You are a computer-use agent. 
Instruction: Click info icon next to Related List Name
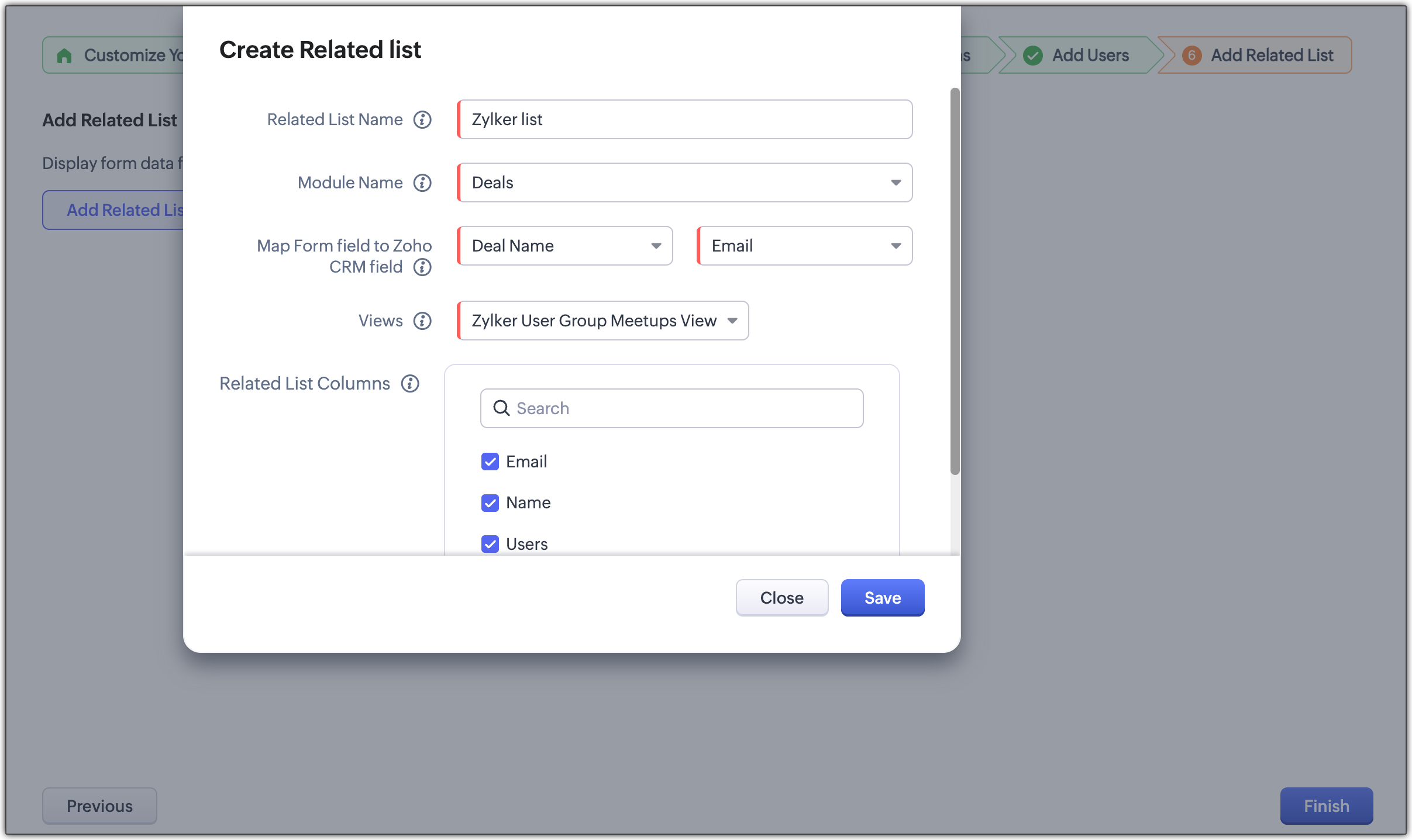[422, 120]
